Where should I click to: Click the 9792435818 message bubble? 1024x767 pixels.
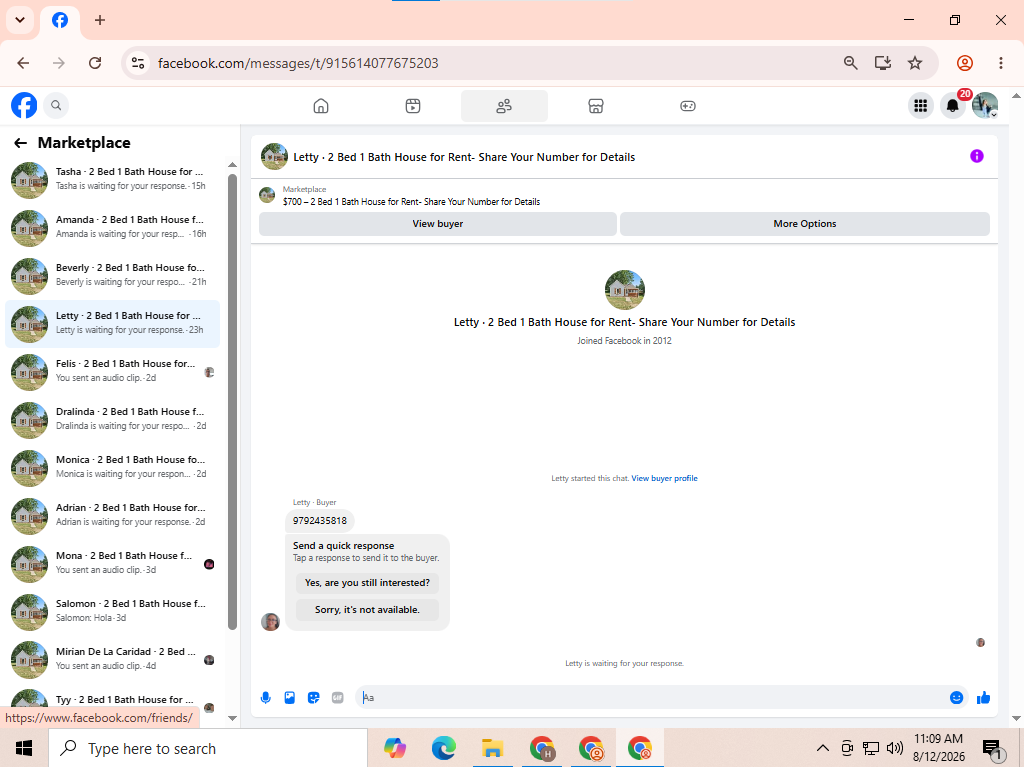coord(320,521)
